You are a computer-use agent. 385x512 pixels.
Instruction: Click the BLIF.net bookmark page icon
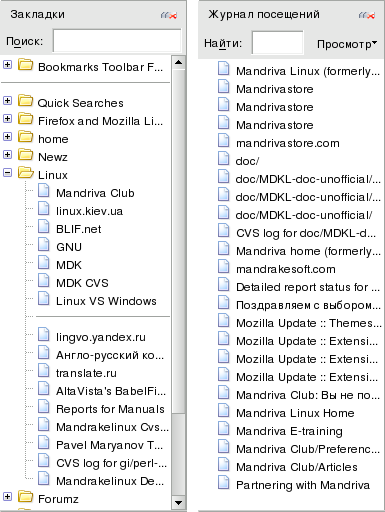44,227
